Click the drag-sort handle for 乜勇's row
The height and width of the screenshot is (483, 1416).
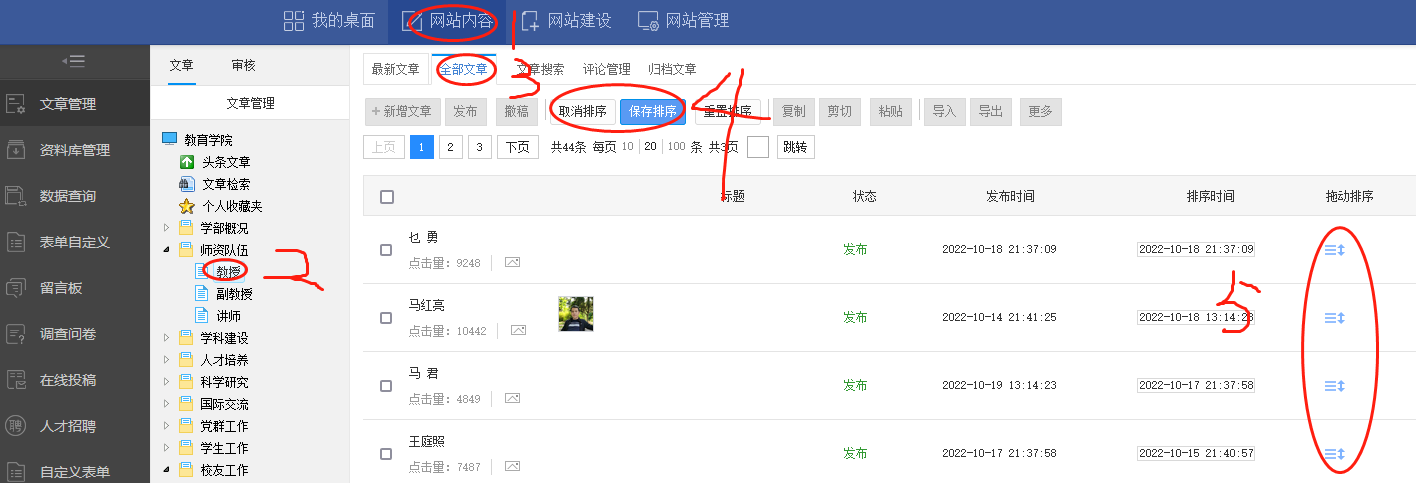(x=1334, y=250)
